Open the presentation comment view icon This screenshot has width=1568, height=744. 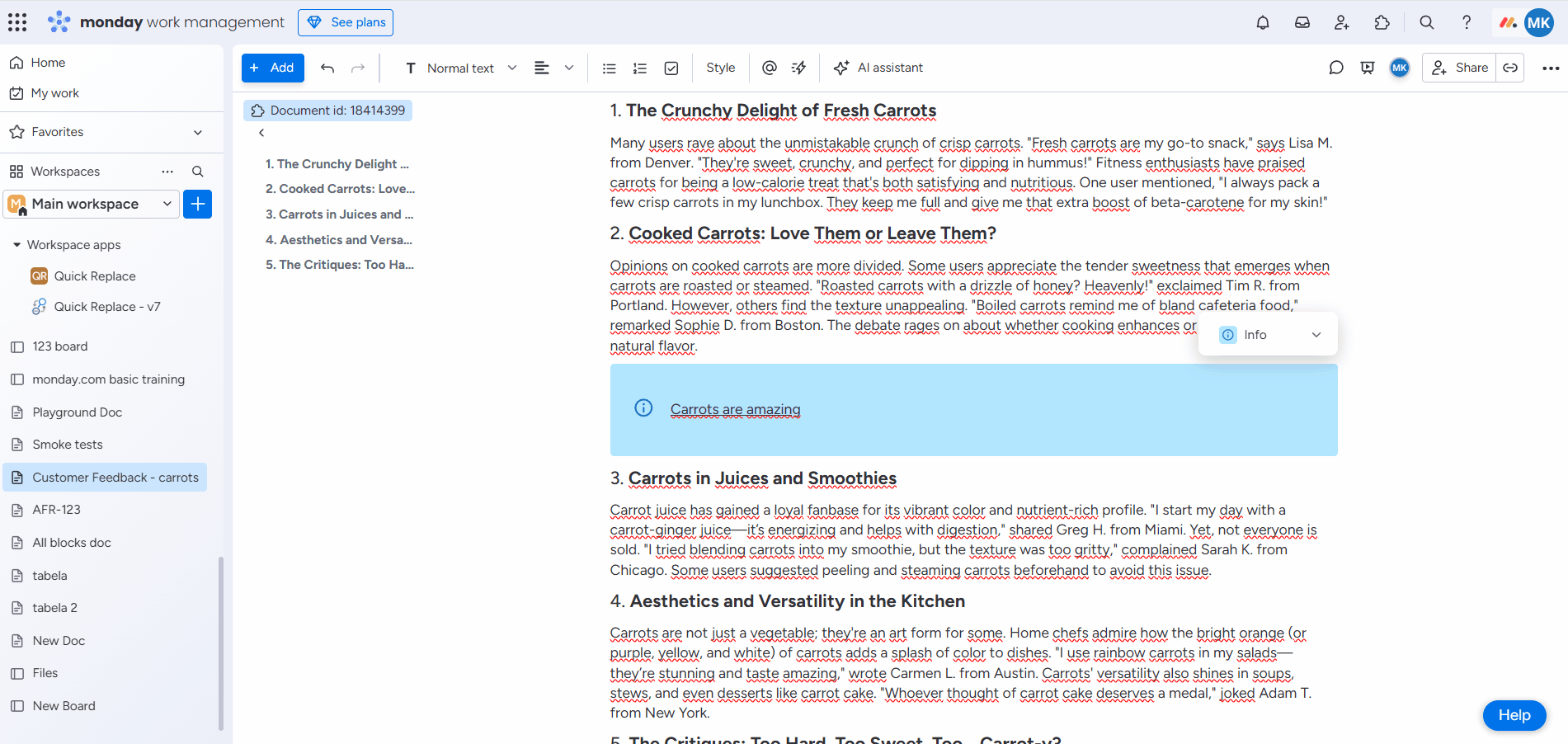click(1368, 68)
